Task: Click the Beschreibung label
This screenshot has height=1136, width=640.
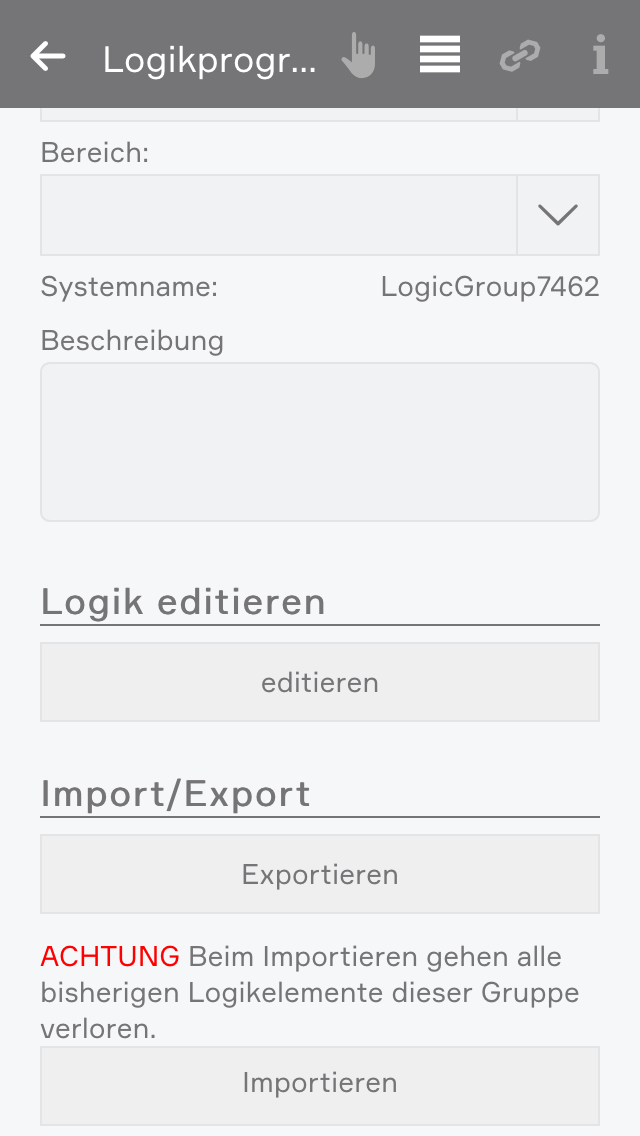Action: pyautogui.click(x=132, y=341)
